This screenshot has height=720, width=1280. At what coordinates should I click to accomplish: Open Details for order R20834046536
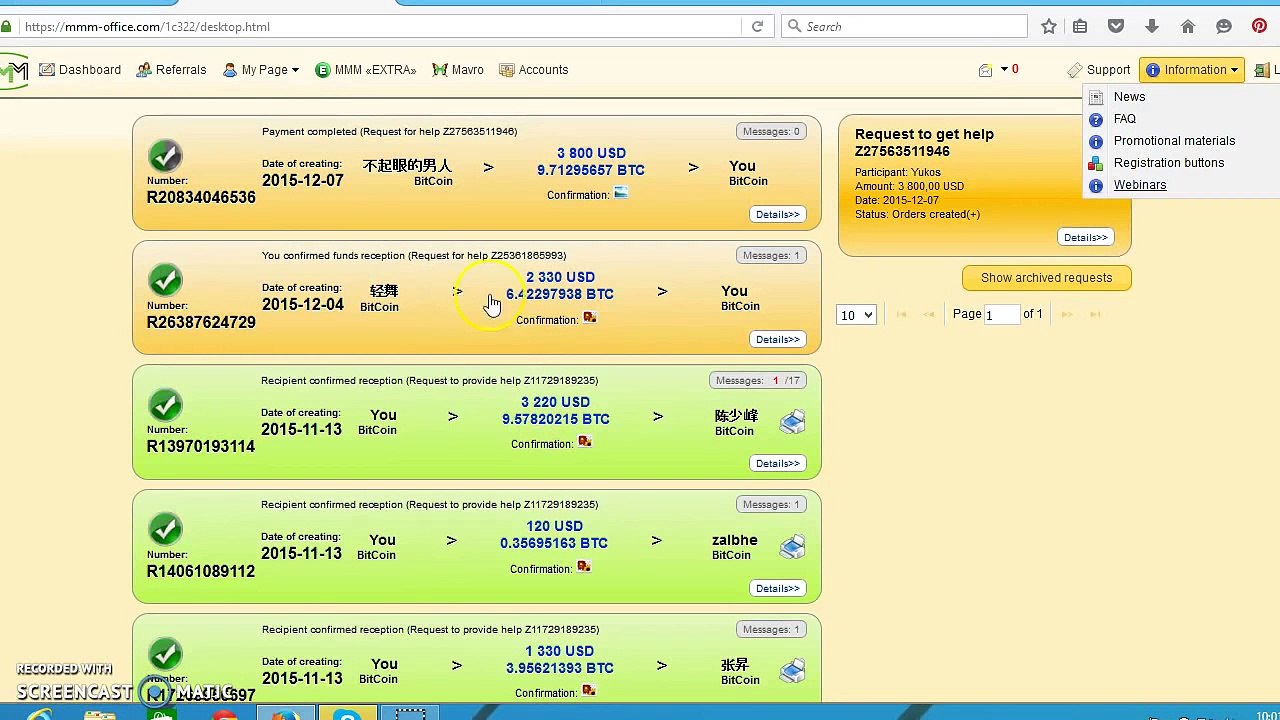(777, 215)
